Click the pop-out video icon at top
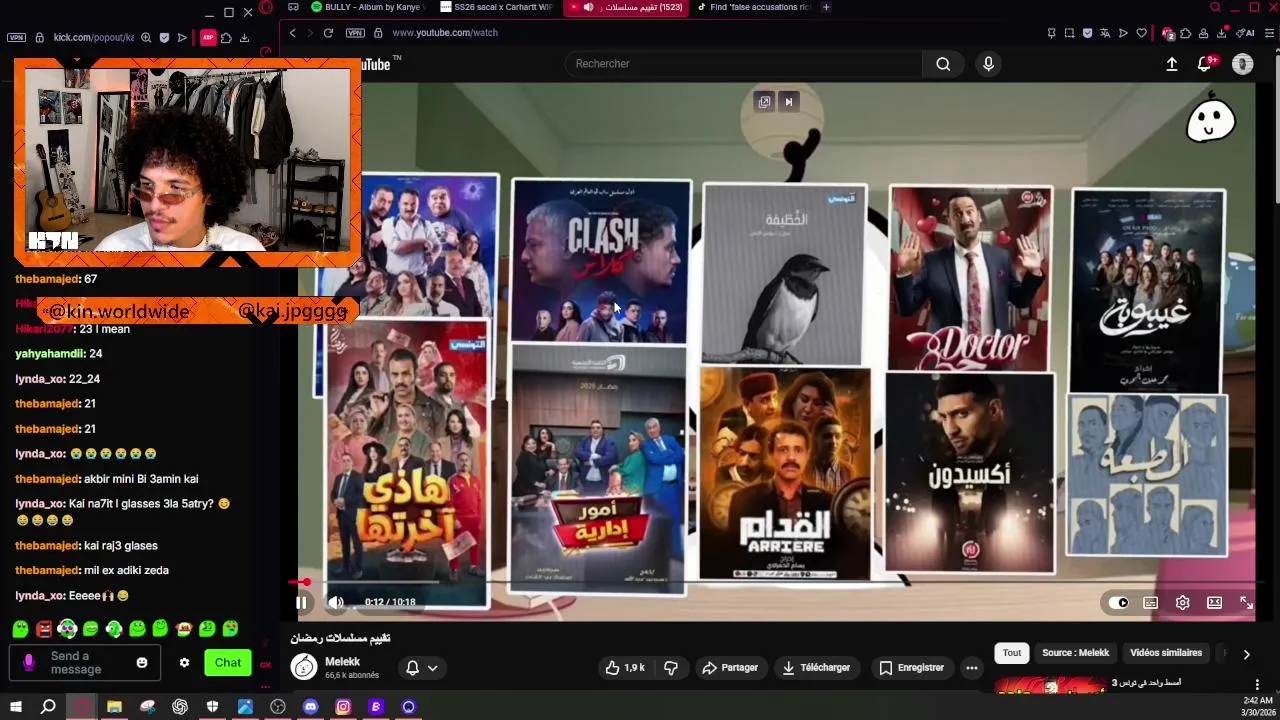The image size is (1280, 720). coord(764,102)
